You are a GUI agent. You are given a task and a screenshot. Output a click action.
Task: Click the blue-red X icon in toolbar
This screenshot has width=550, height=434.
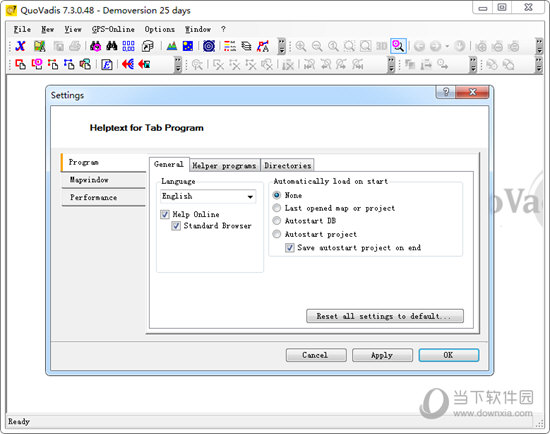[21, 46]
